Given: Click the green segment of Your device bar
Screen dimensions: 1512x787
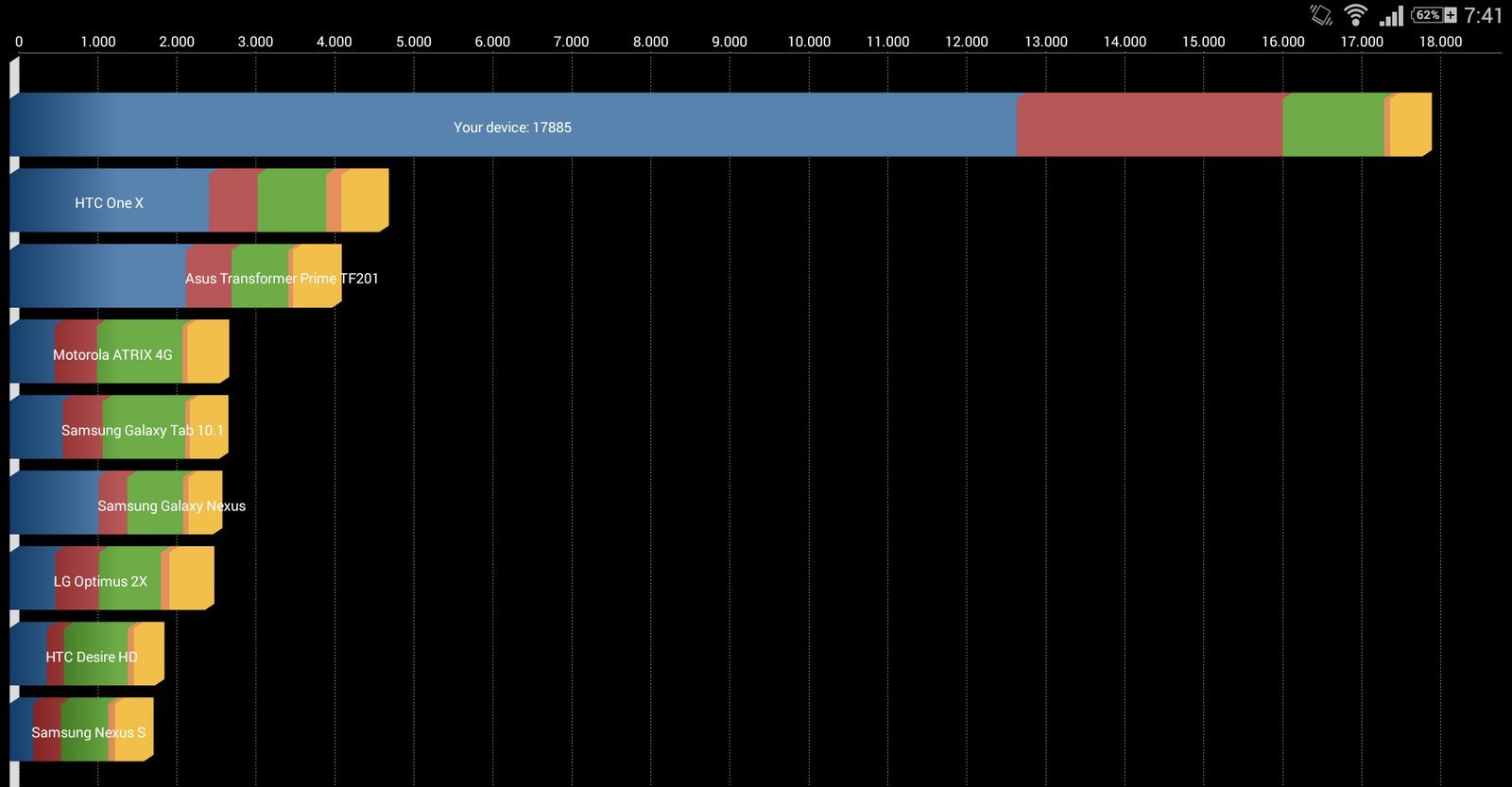Looking at the screenshot, I should (1333, 125).
